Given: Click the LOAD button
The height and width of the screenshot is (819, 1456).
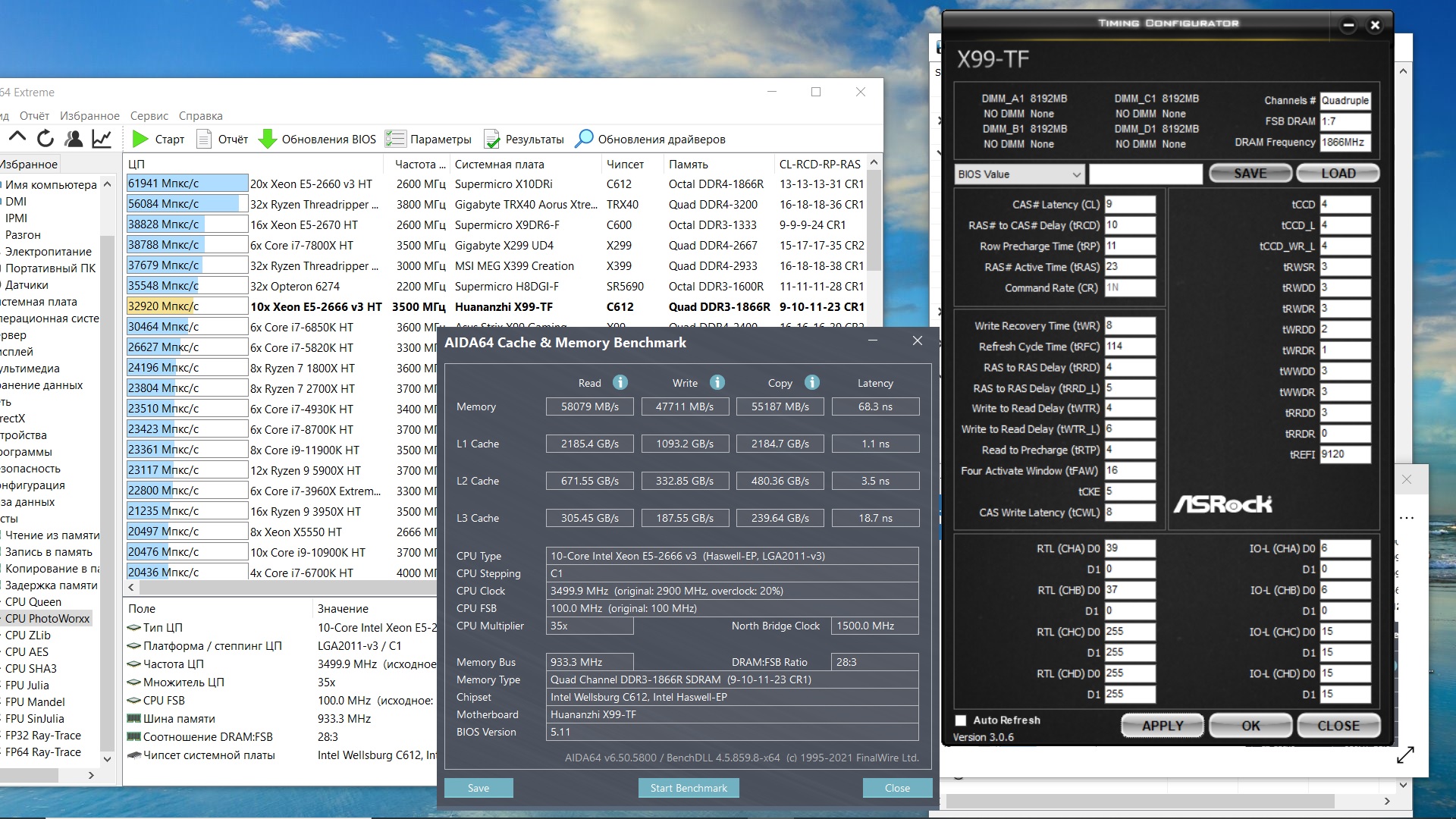Looking at the screenshot, I should (x=1338, y=174).
